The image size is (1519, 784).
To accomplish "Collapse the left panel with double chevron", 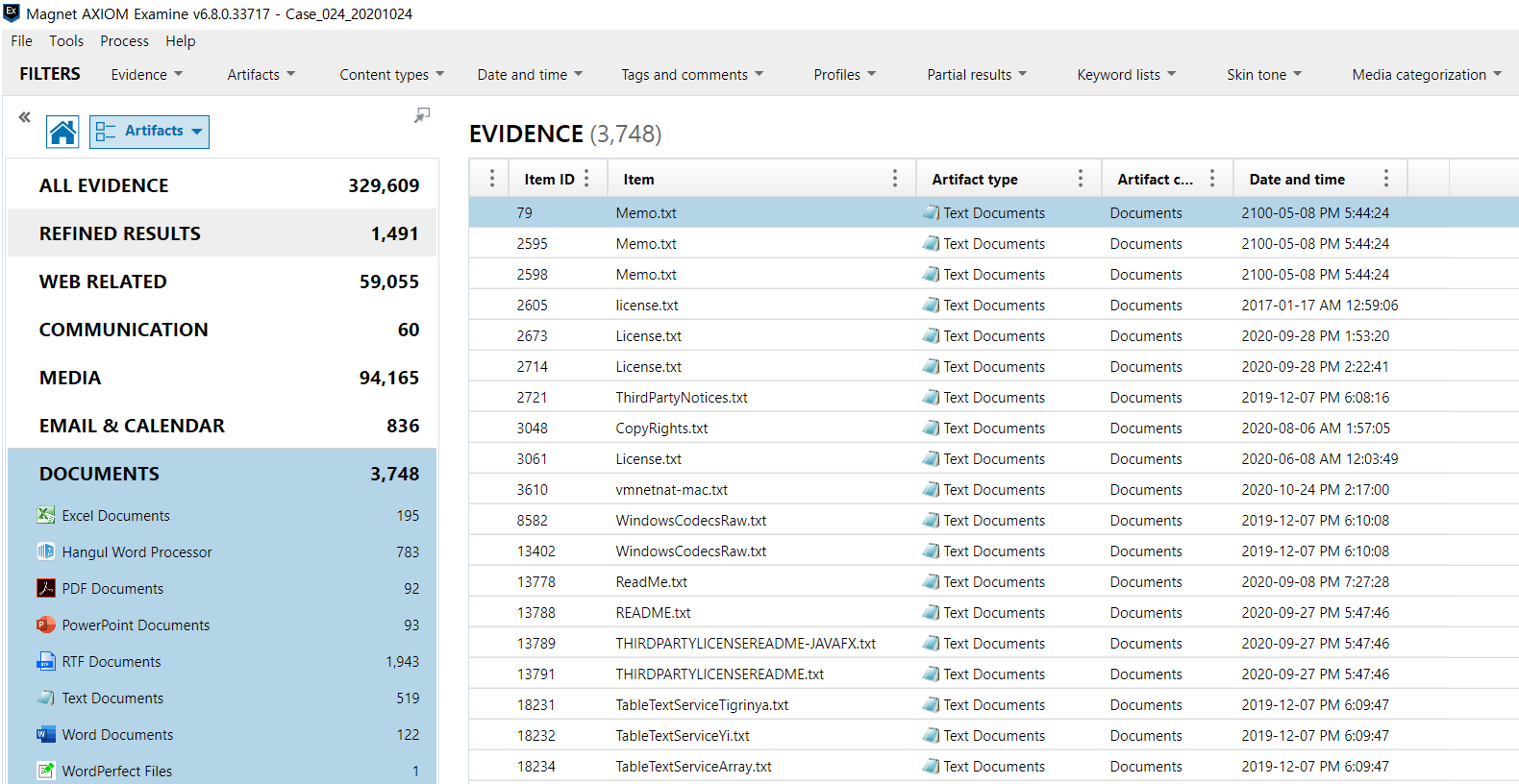I will [x=24, y=117].
